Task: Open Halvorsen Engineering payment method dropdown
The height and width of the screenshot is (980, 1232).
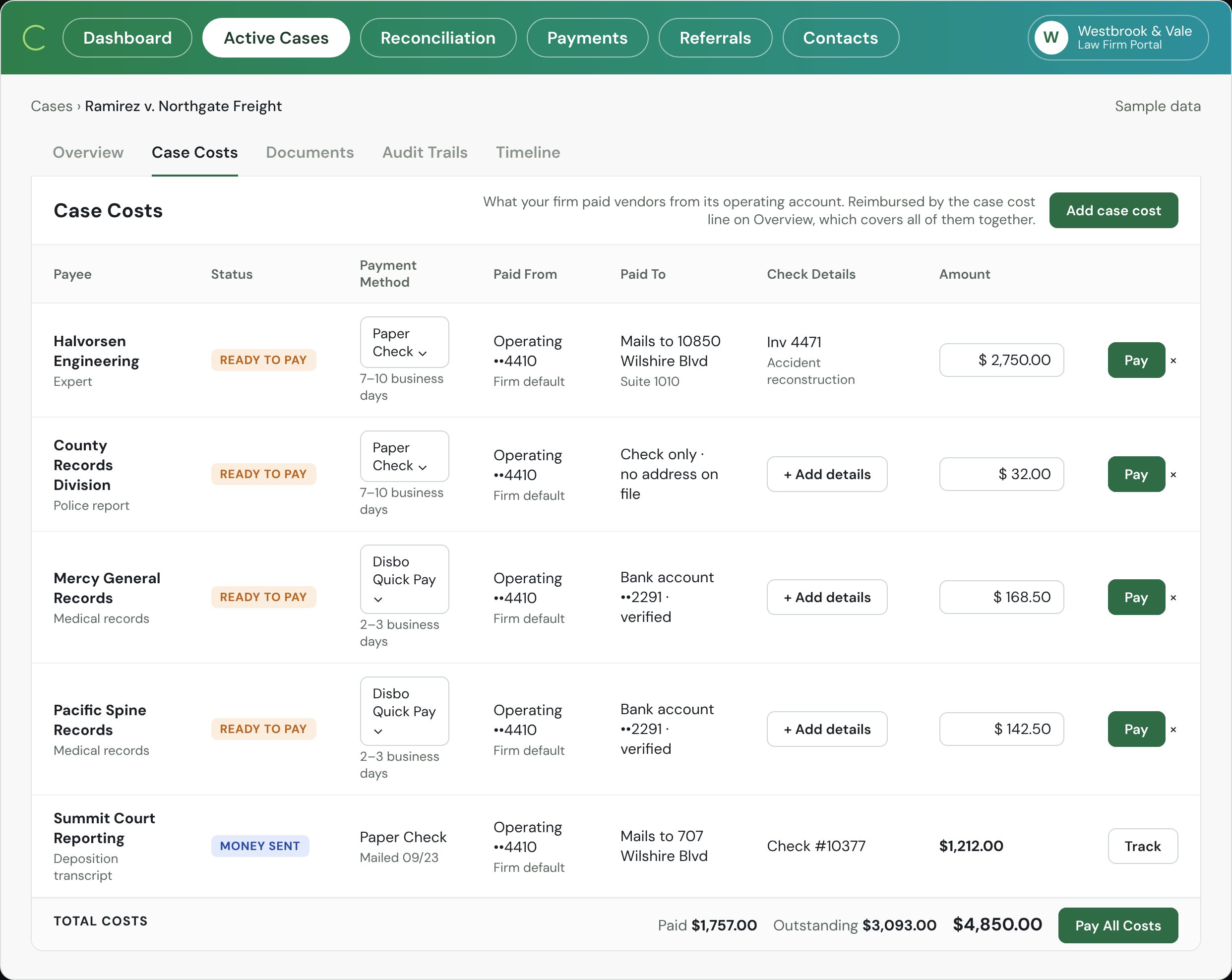Action: [404, 342]
